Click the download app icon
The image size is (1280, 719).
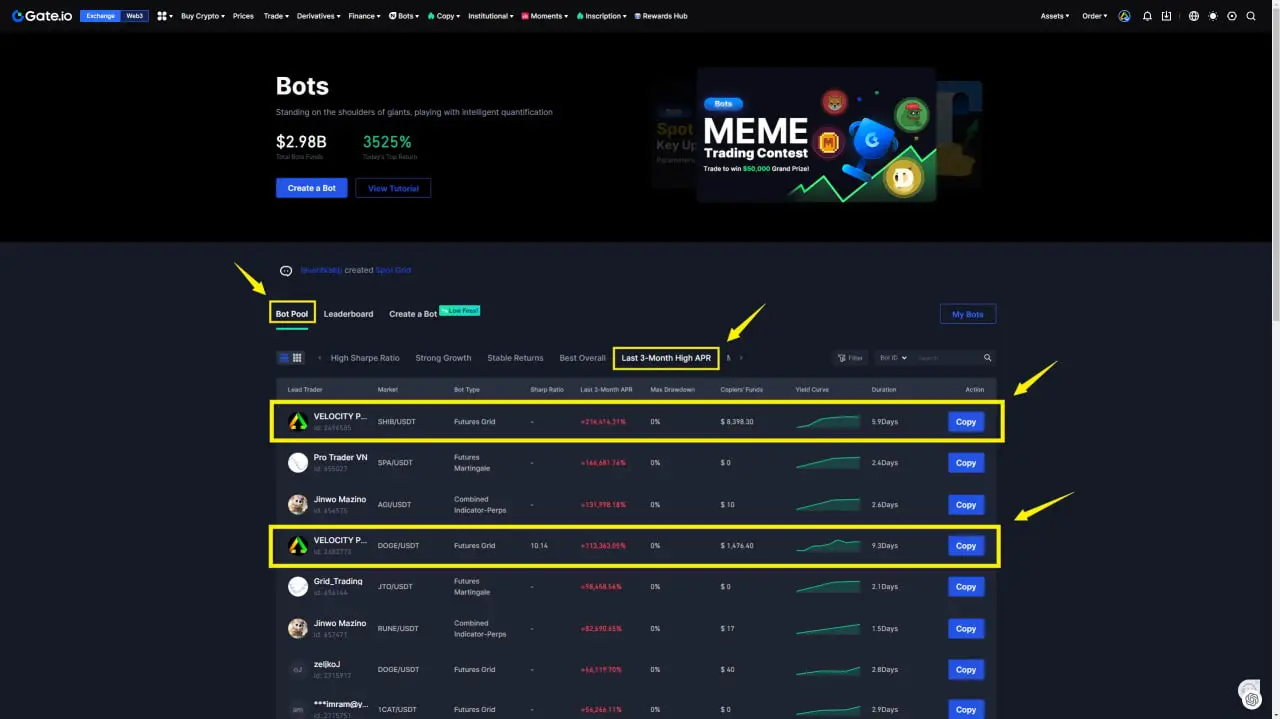(x=1166, y=16)
